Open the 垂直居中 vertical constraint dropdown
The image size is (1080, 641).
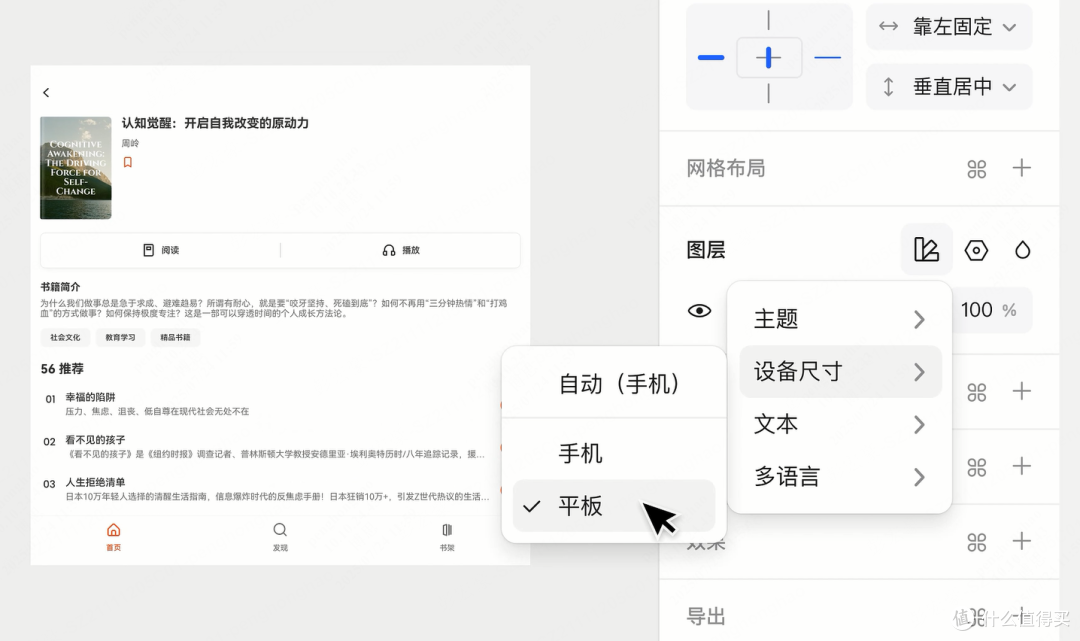click(948, 87)
